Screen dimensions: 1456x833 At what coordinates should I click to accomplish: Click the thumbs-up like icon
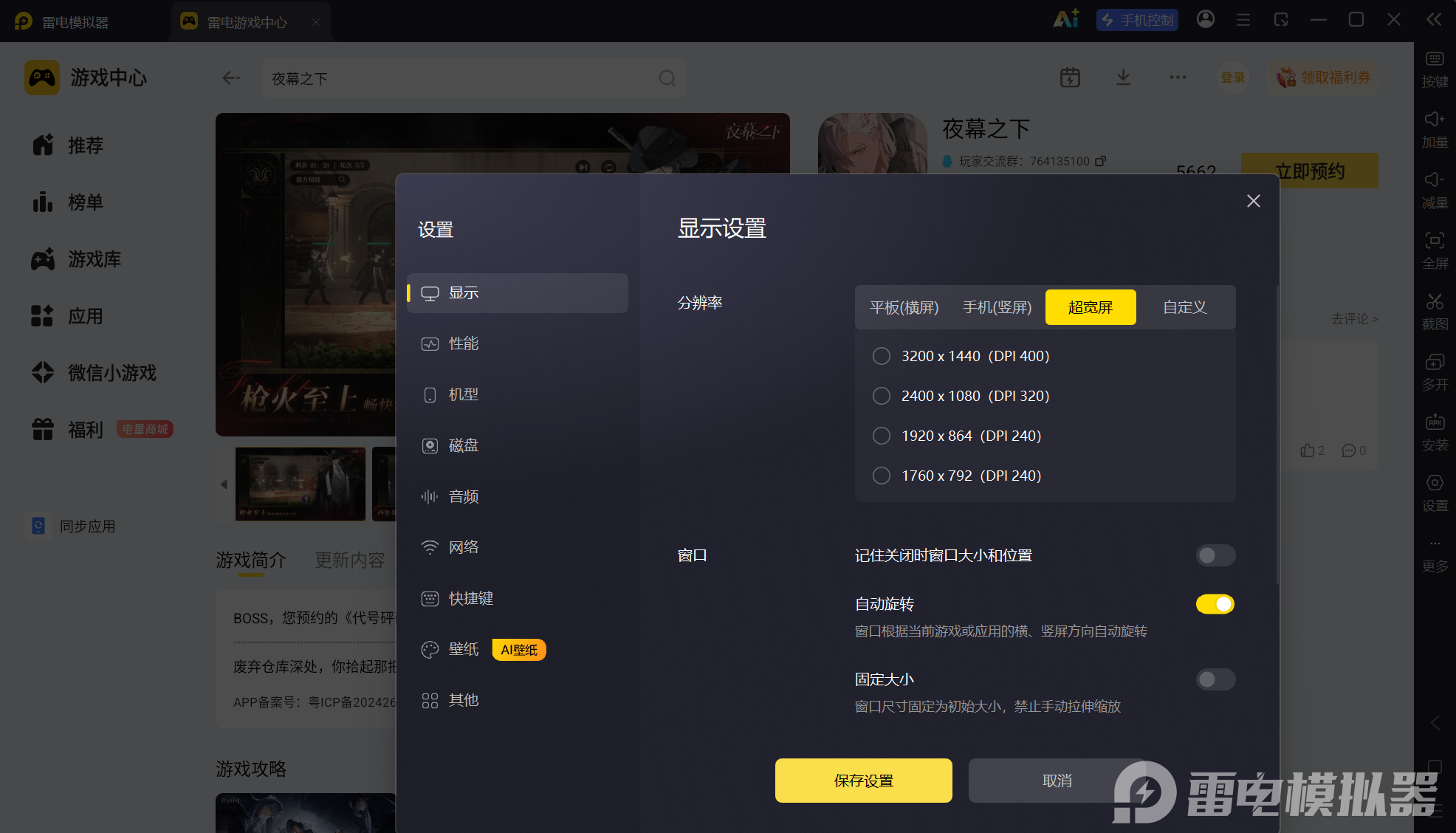[x=1308, y=450]
